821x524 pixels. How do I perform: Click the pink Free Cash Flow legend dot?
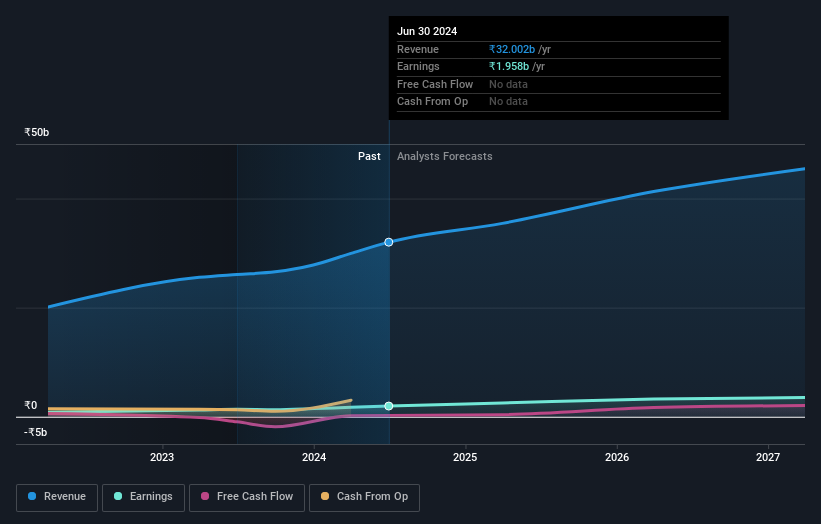[205, 496]
